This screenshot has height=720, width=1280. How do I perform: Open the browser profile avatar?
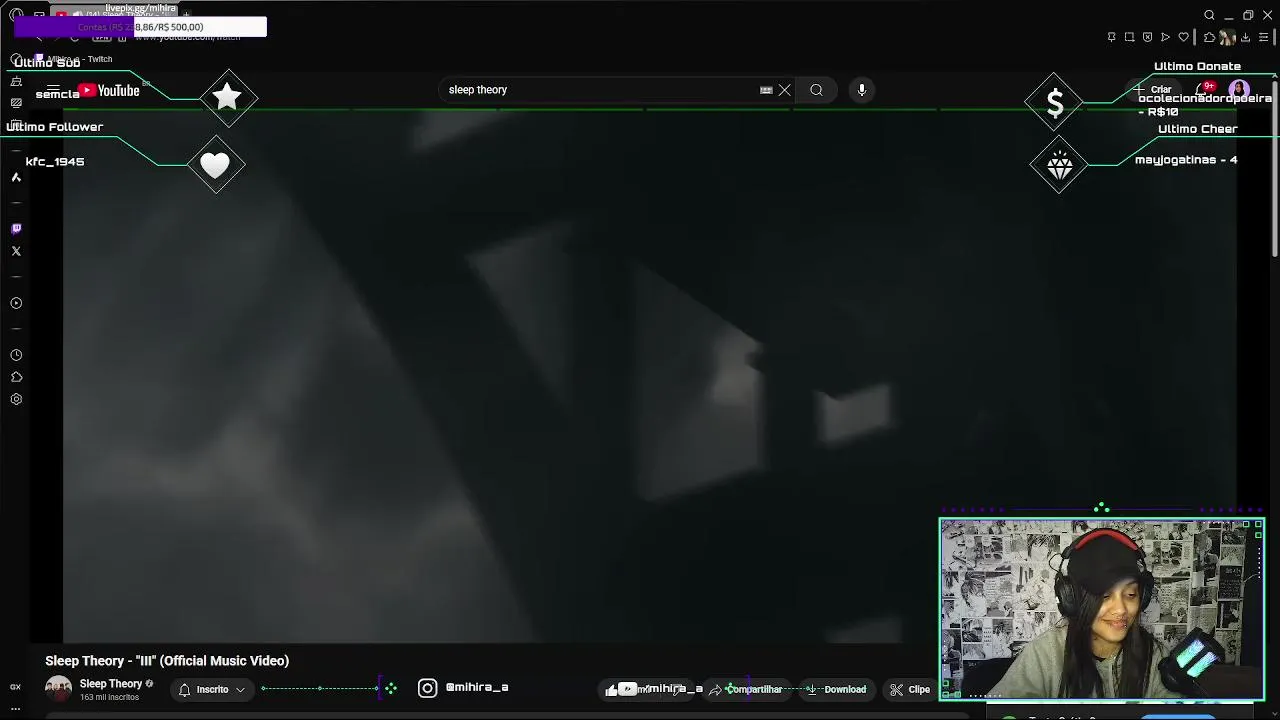(x=1227, y=37)
